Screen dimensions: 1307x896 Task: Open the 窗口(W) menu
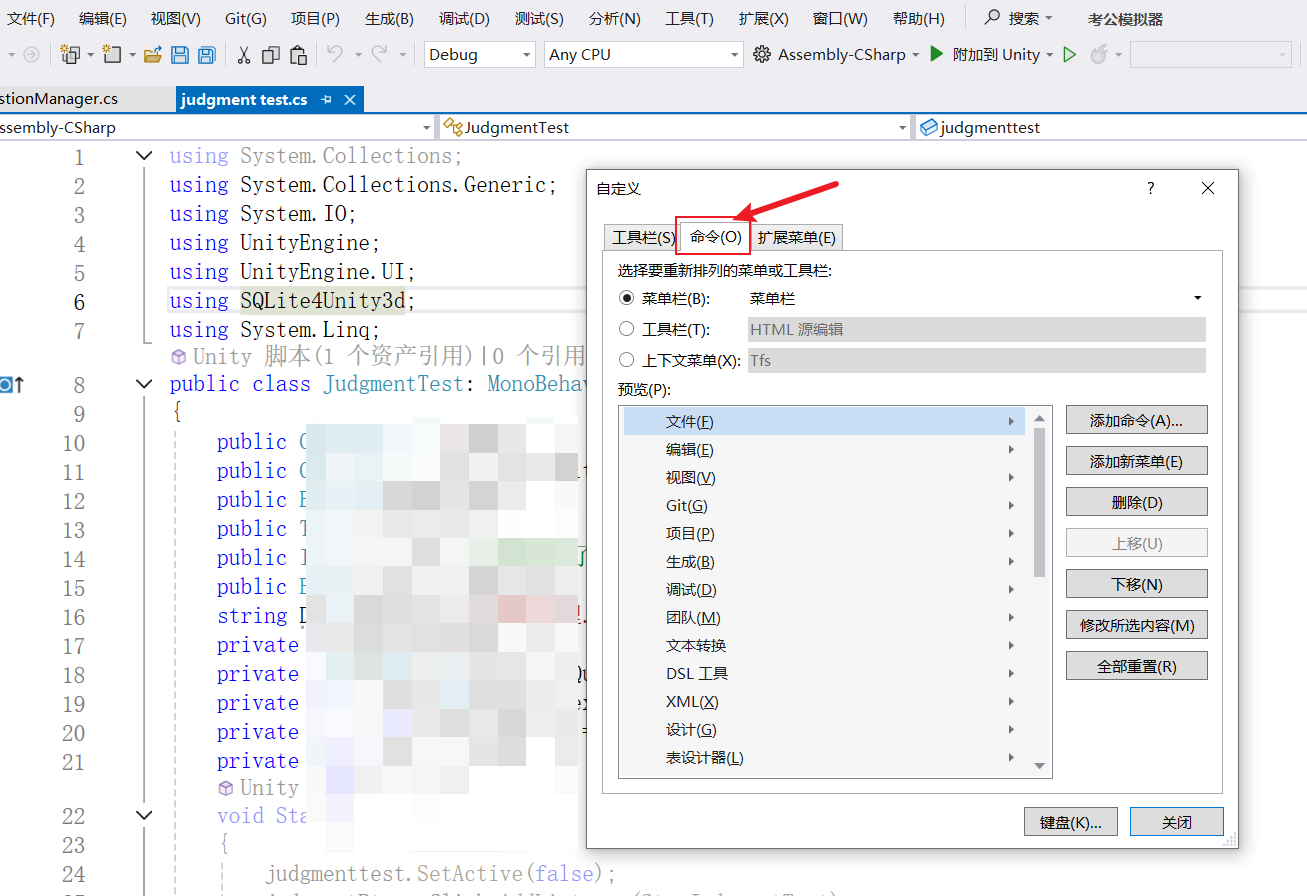coord(840,18)
